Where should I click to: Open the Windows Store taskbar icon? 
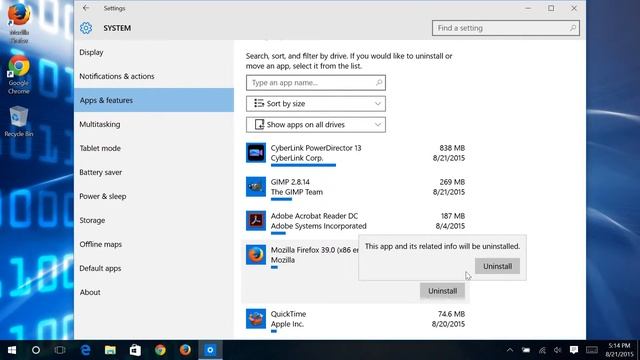coord(135,350)
